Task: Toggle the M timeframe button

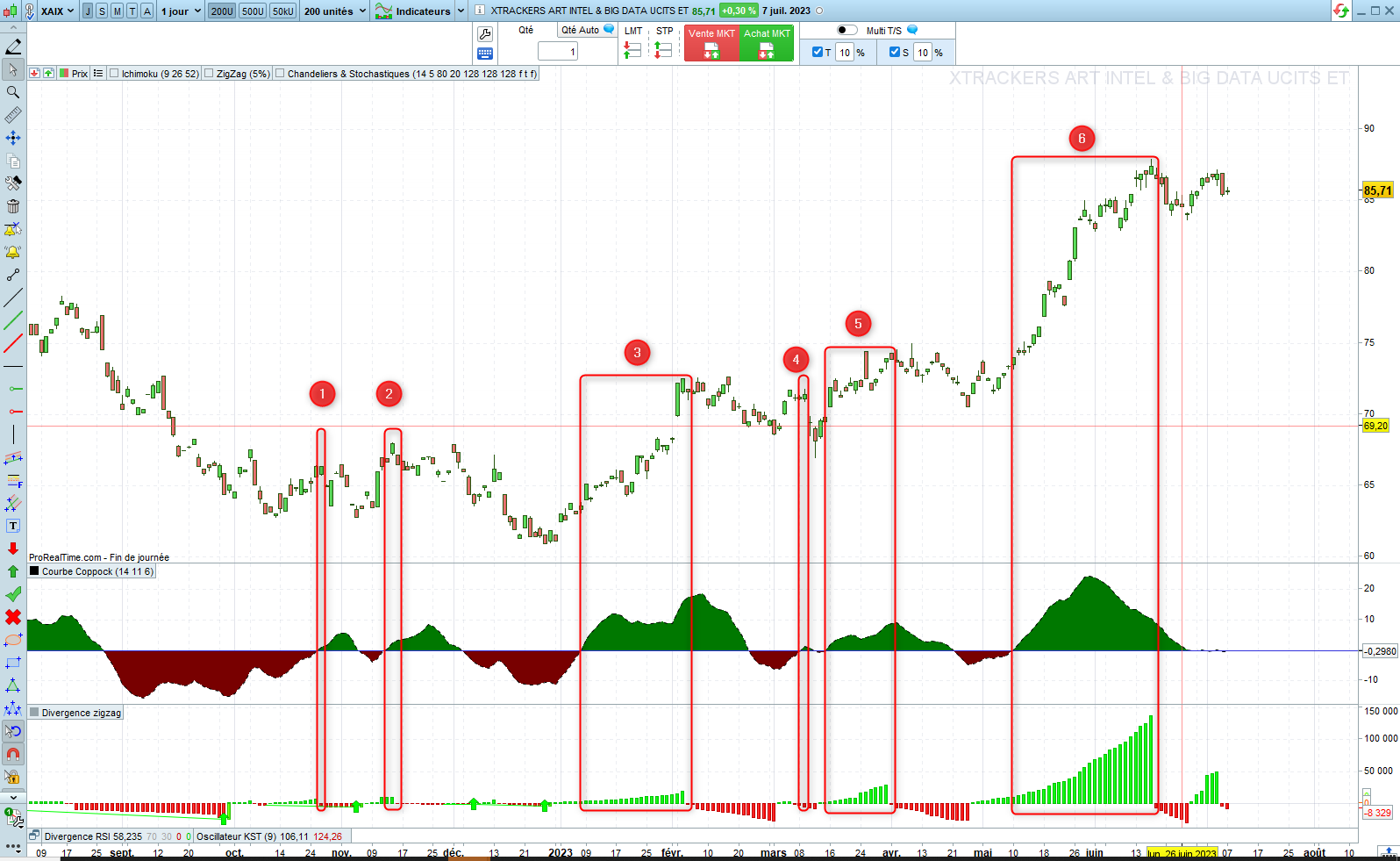Action: (117, 11)
